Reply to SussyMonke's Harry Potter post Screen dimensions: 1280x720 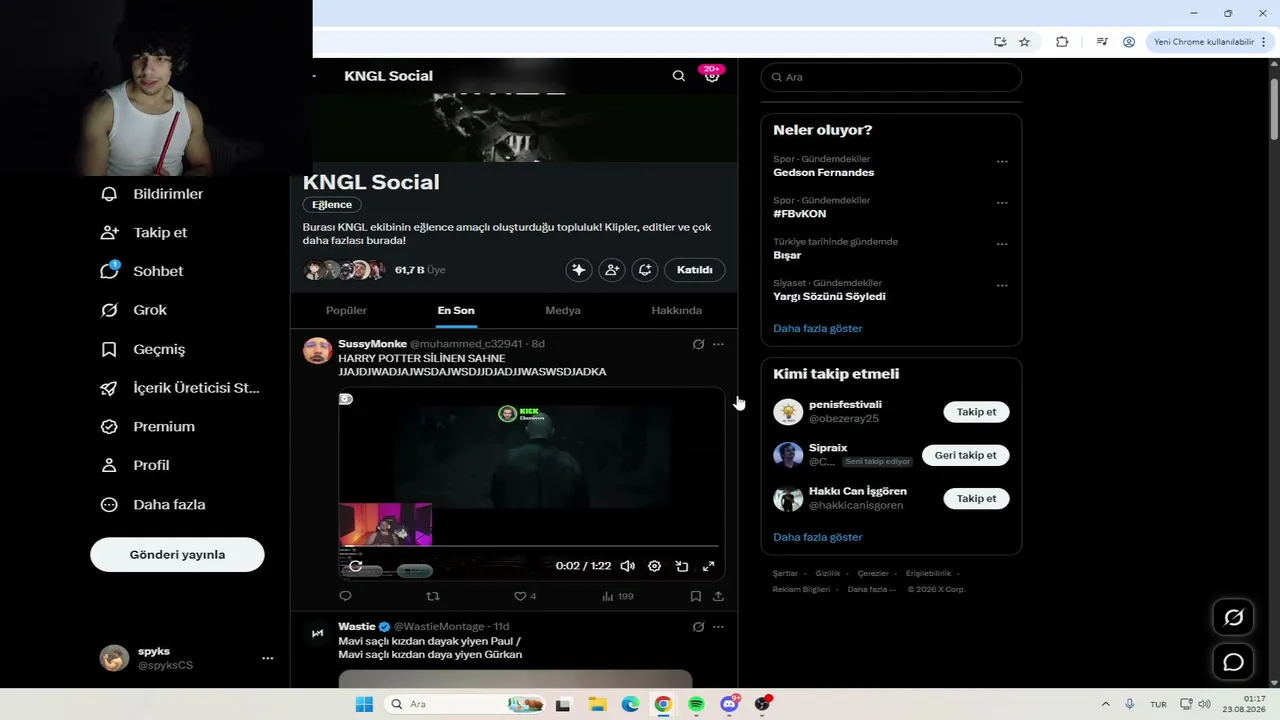(x=346, y=596)
